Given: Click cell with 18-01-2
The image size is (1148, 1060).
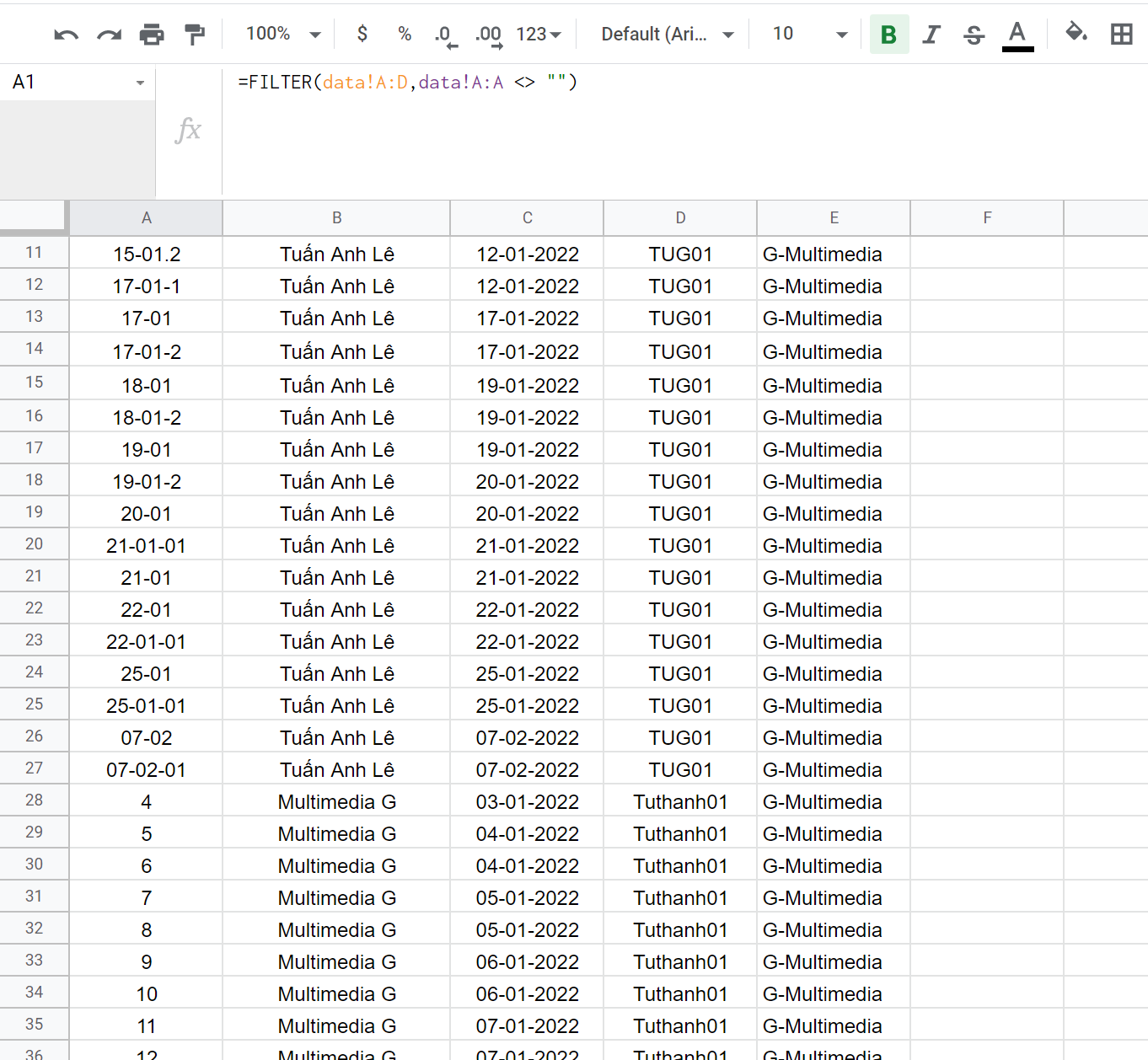Looking at the screenshot, I should (x=146, y=417).
